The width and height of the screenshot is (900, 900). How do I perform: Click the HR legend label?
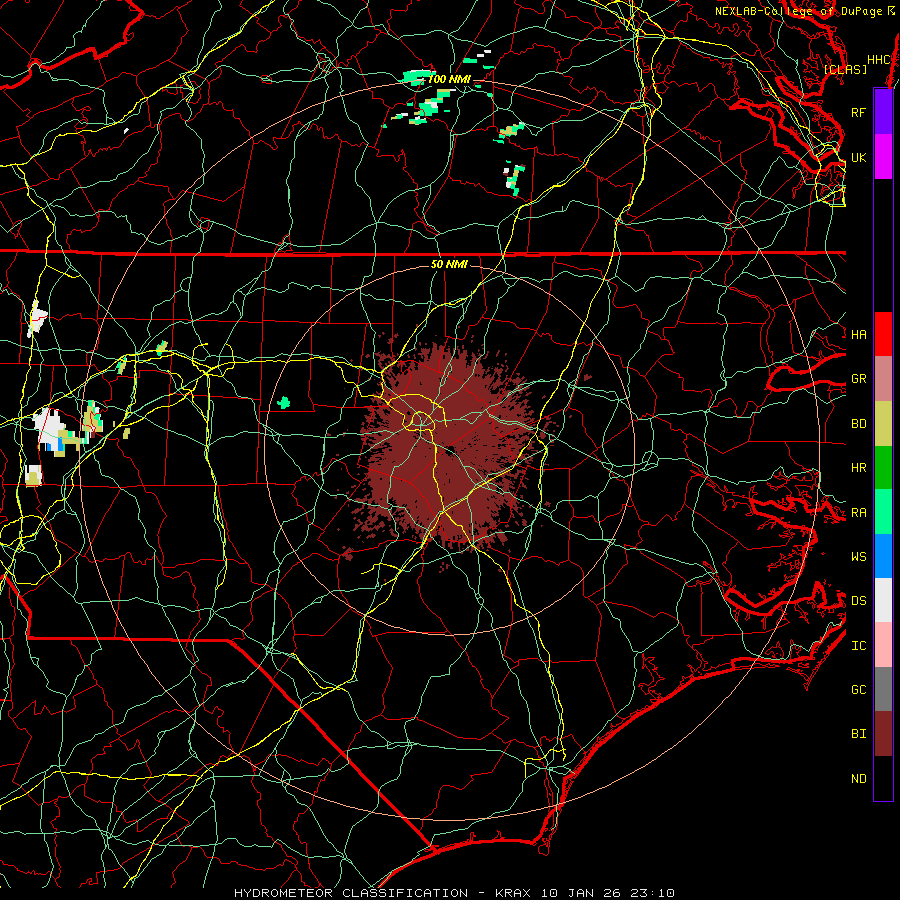(859, 468)
